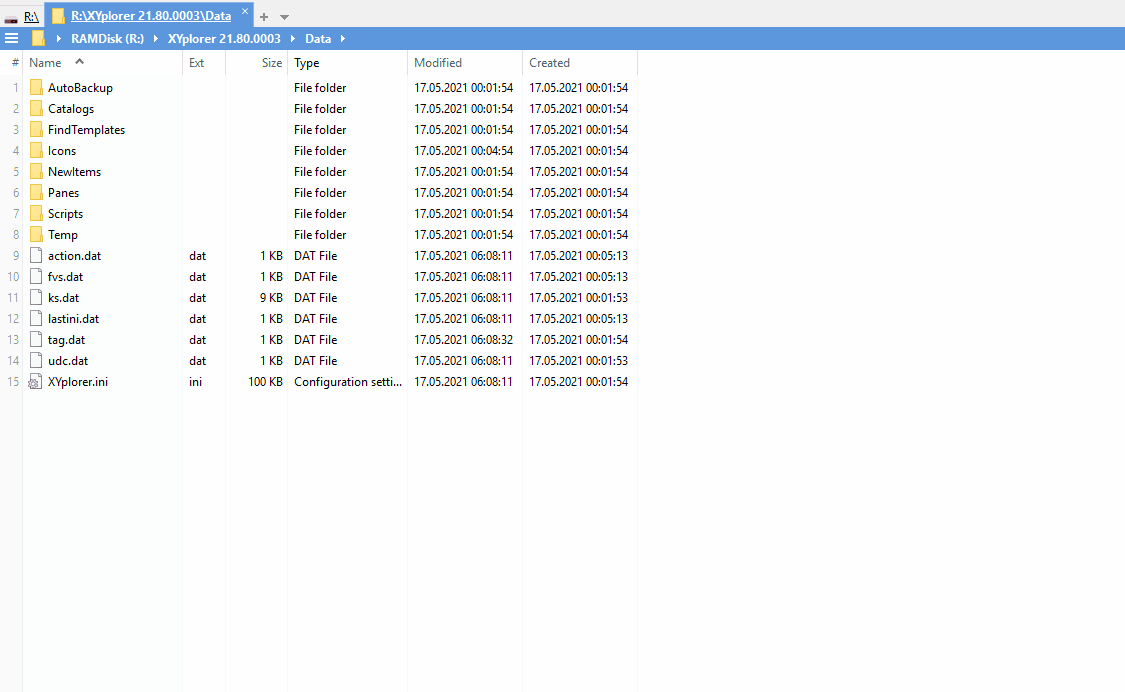
Task: Sort files by the Size column header
Action: 271,63
